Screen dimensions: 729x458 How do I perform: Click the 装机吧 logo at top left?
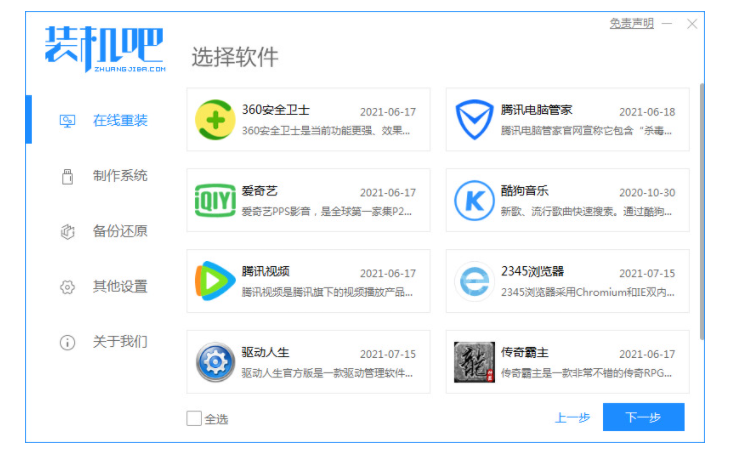[103, 46]
